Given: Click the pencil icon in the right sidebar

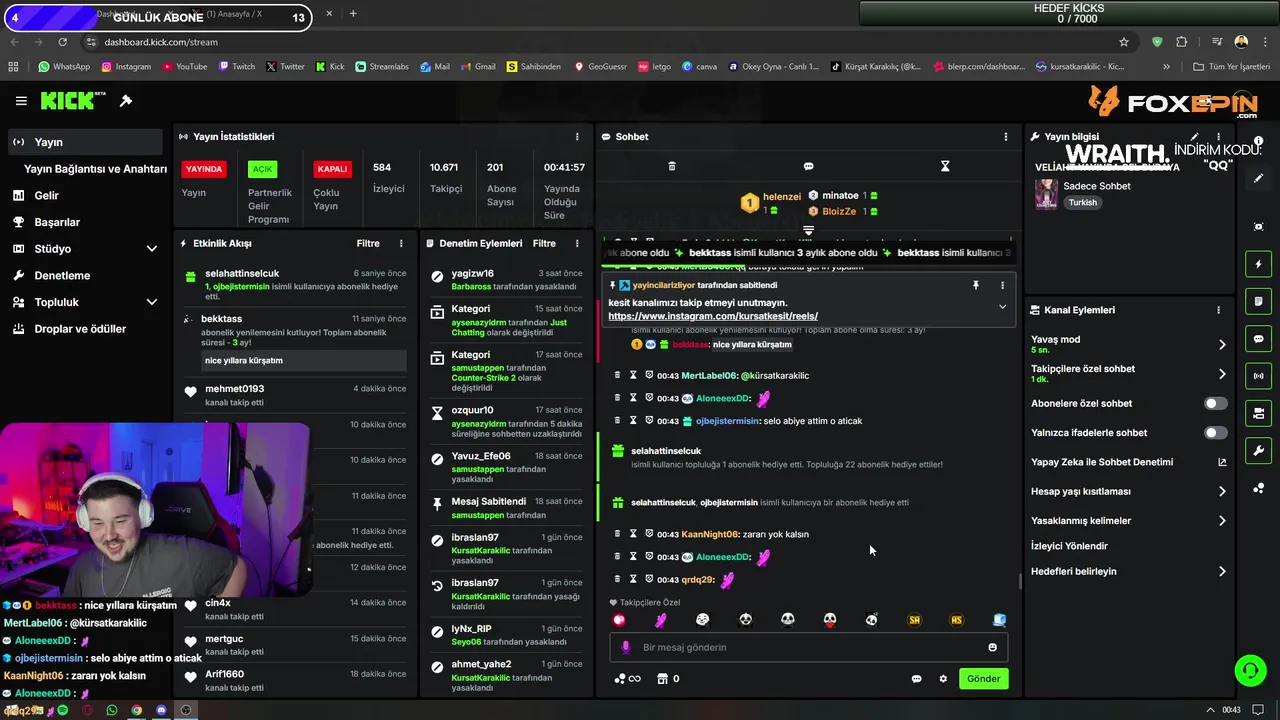Looking at the screenshot, I should (1258, 178).
